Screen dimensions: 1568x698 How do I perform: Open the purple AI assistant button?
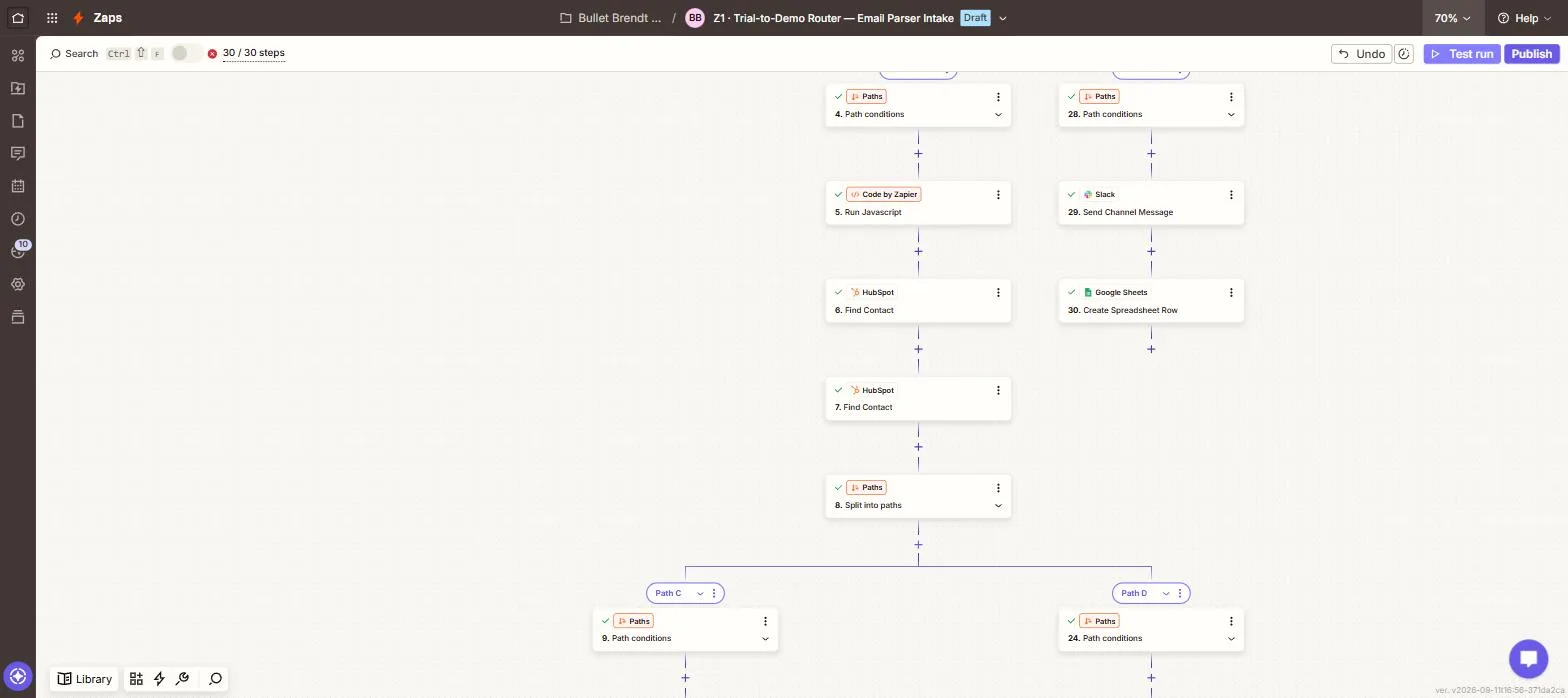coord(18,676)
